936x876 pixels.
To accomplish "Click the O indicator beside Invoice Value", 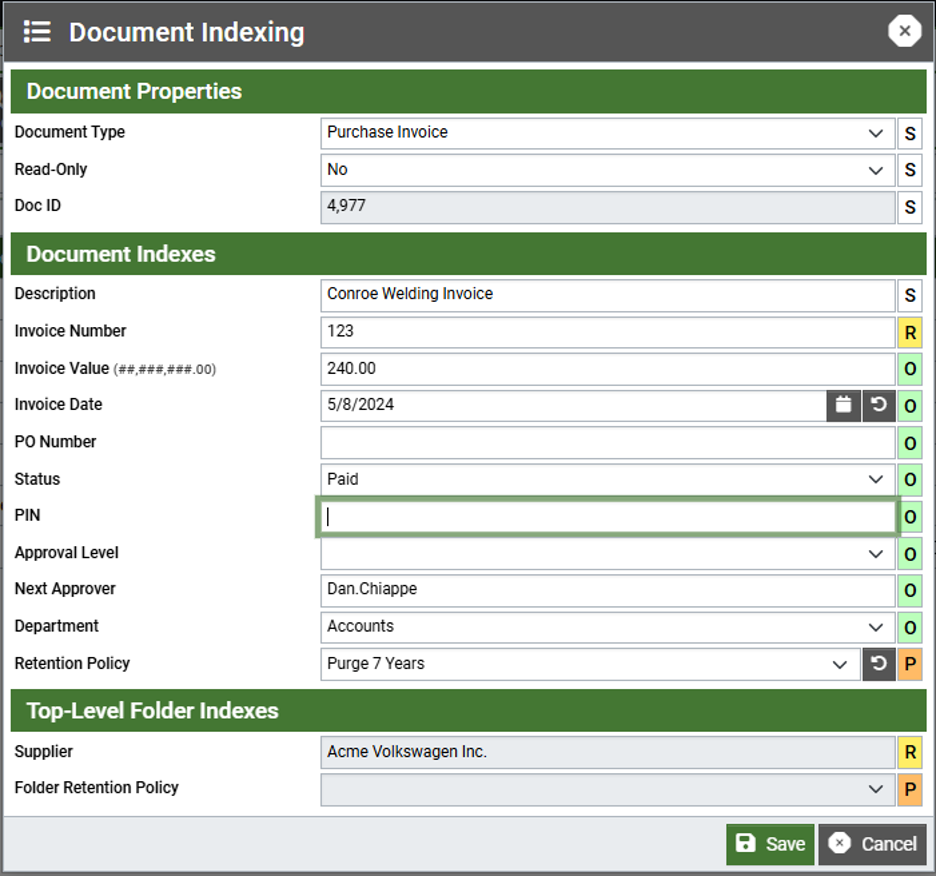I will click(x=910, y=369).
